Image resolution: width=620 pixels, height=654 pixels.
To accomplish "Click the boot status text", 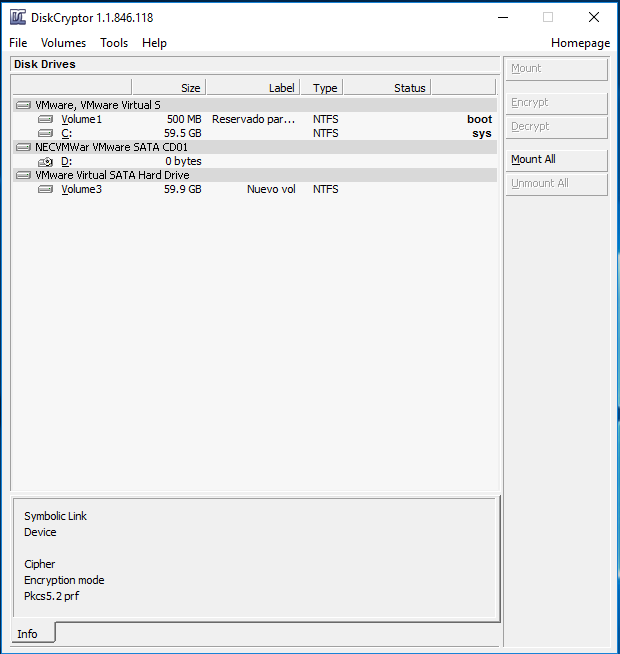I will pos(479,119).
